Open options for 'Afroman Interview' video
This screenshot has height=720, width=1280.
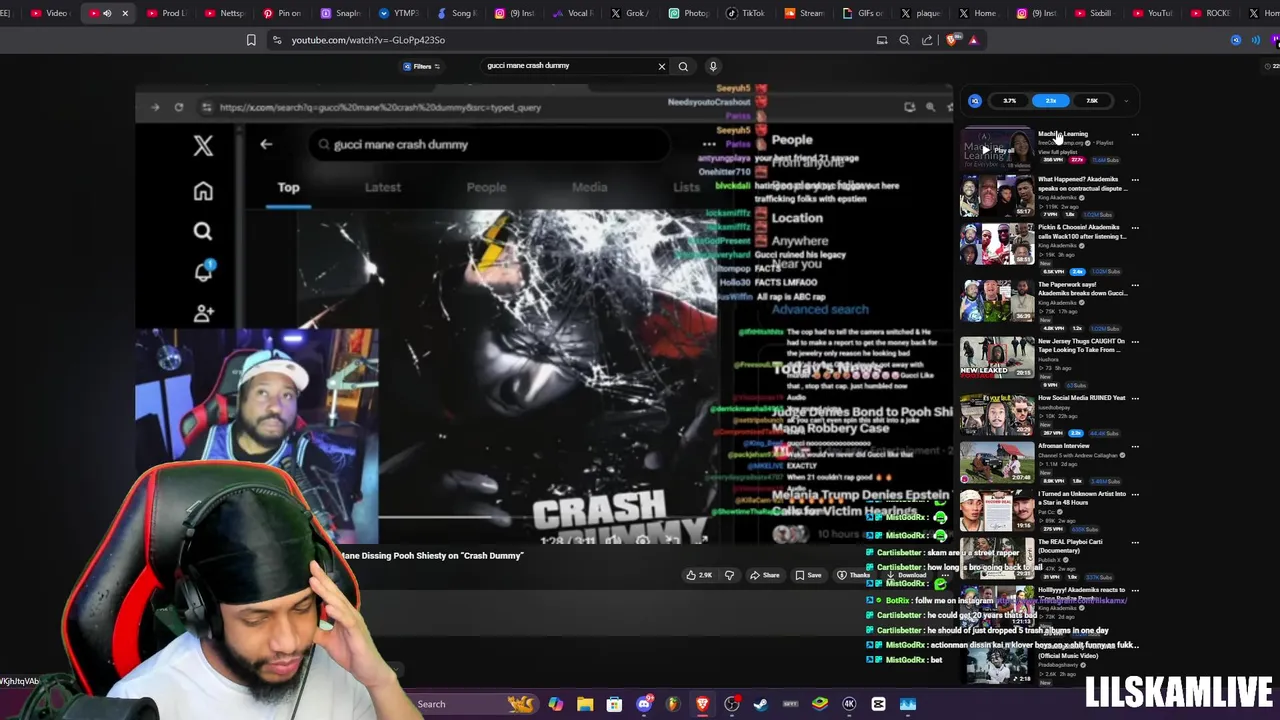tap(1134, 446)
